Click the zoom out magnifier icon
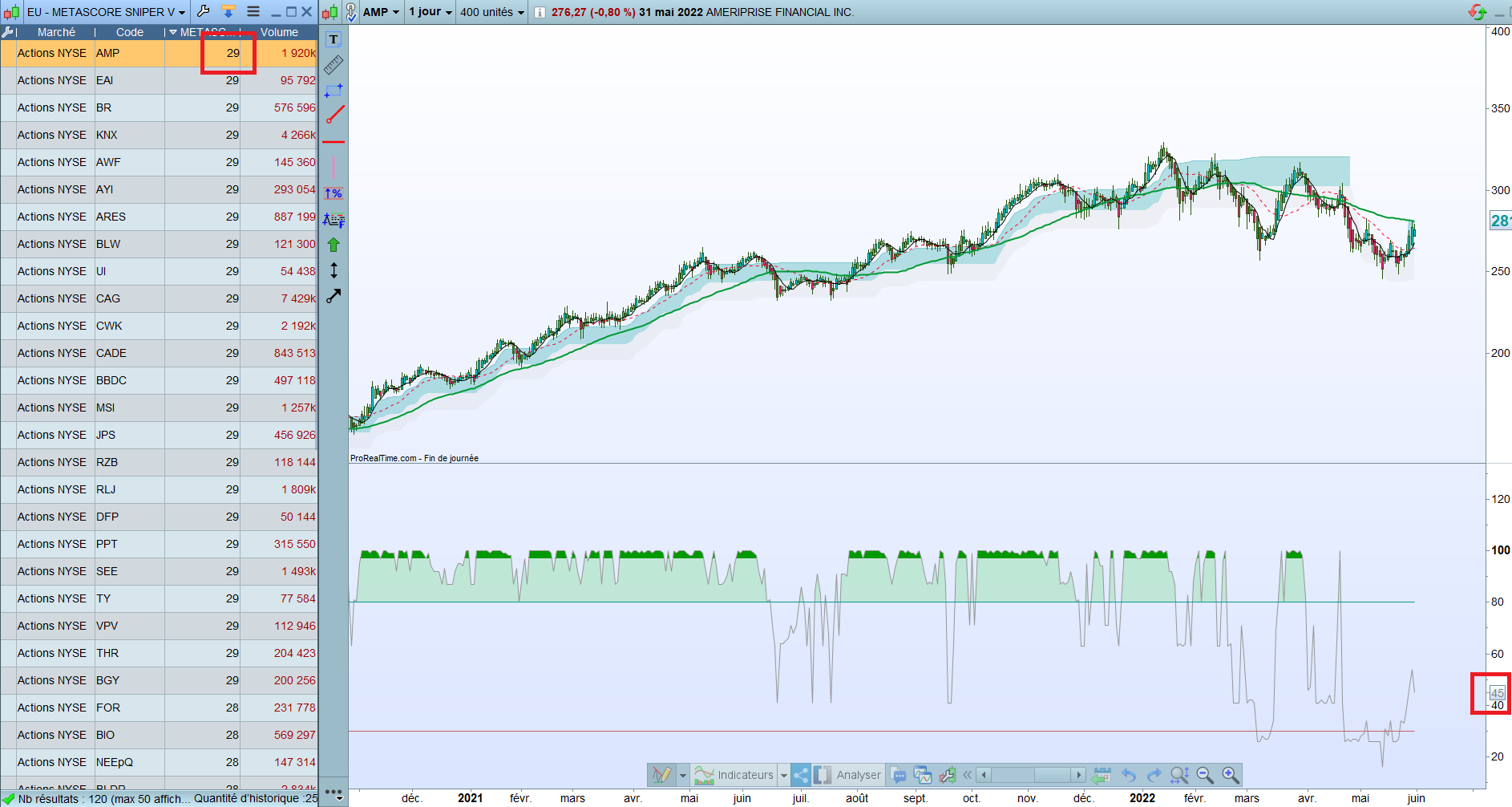The height and width of the screenshot is (807, 1512). 1205,775
